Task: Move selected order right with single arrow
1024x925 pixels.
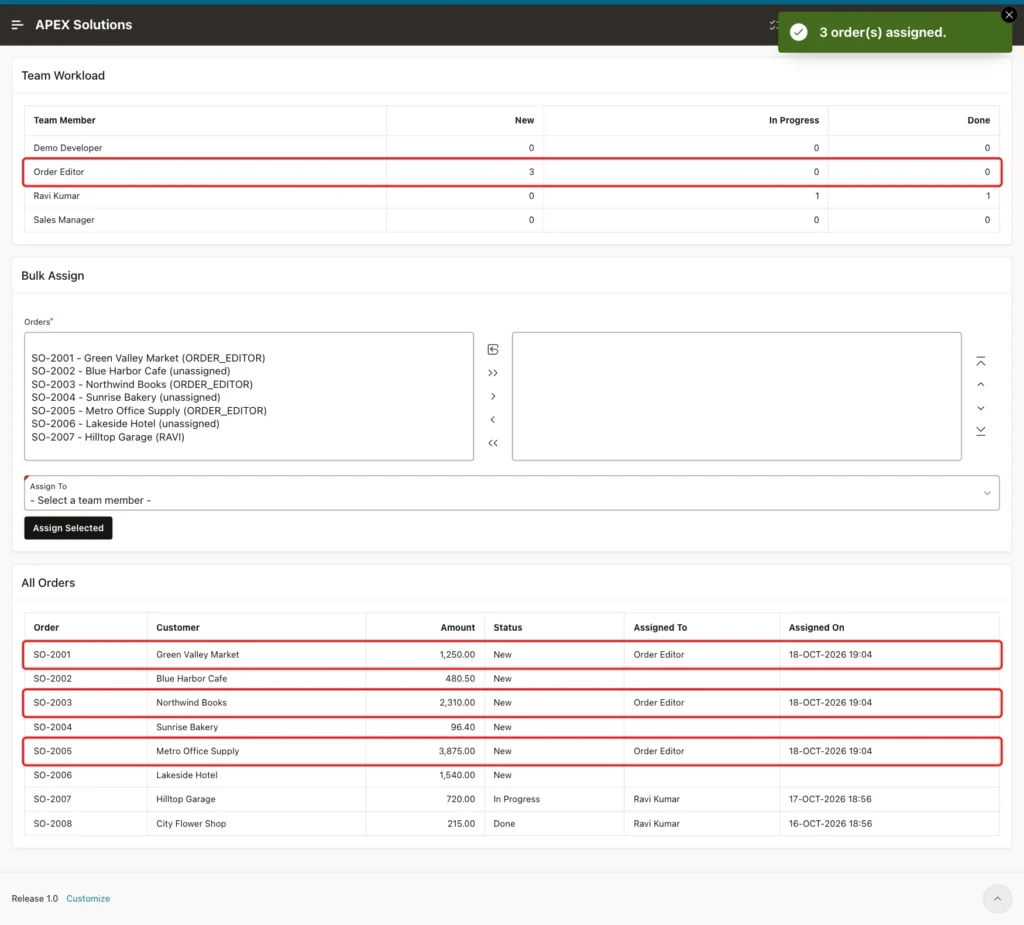Action: tap(493, 397)
